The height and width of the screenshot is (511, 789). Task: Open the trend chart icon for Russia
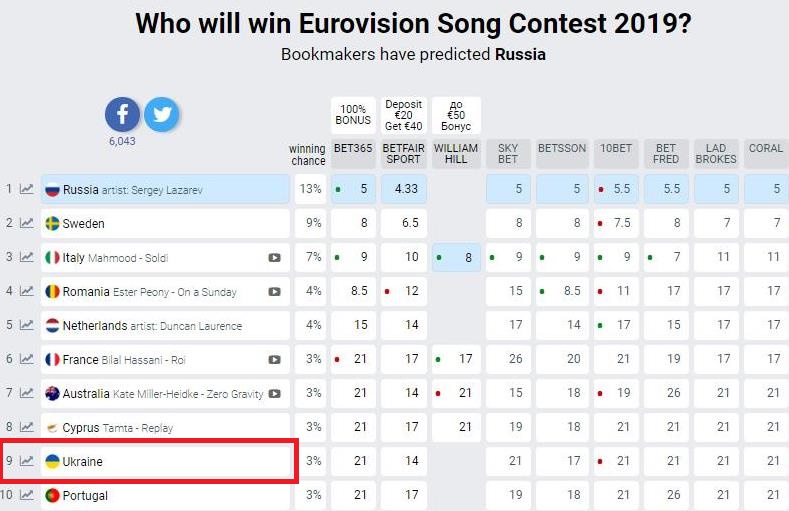[x=27, y=189]
